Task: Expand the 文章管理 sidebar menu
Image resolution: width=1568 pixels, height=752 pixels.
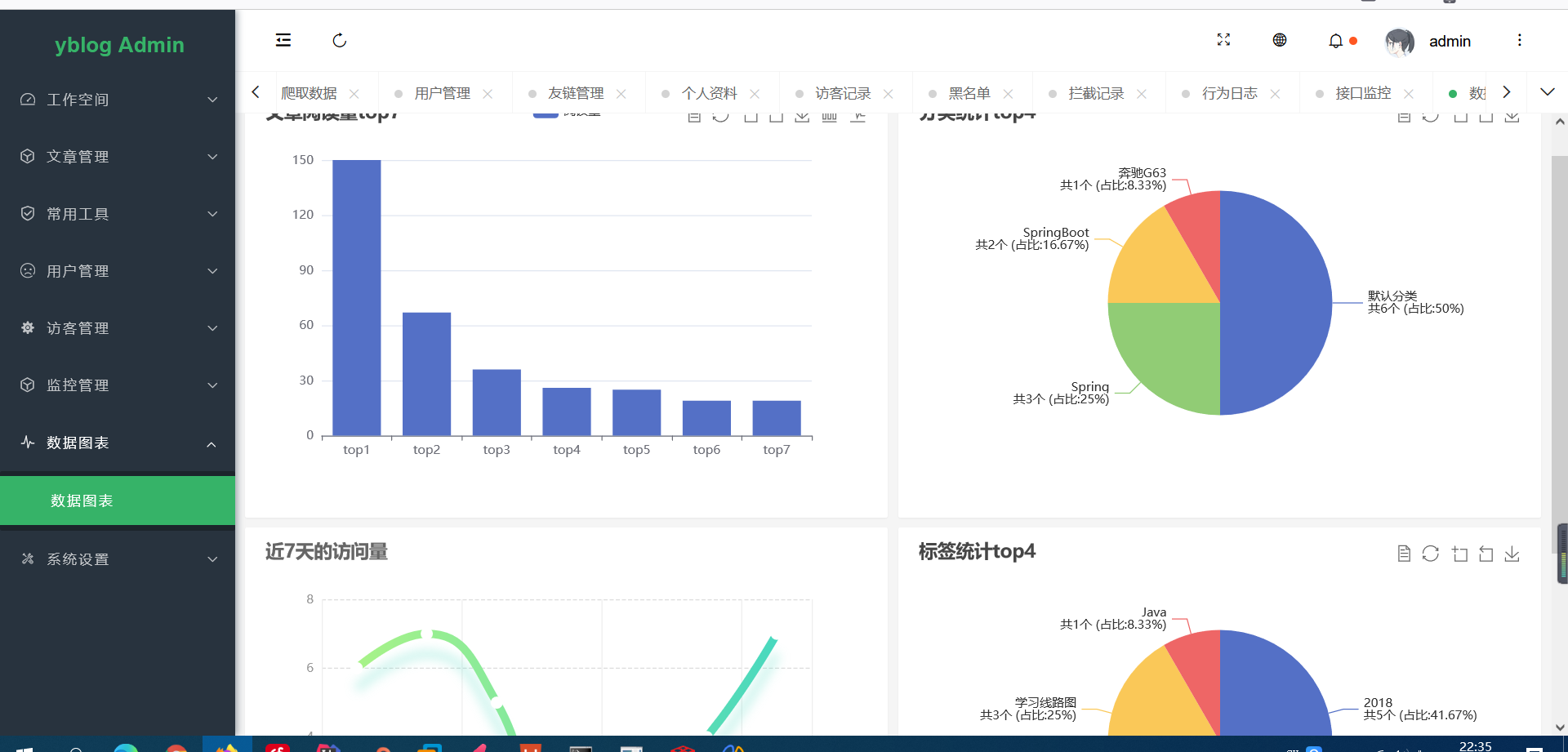Action: tap(118, 157)
